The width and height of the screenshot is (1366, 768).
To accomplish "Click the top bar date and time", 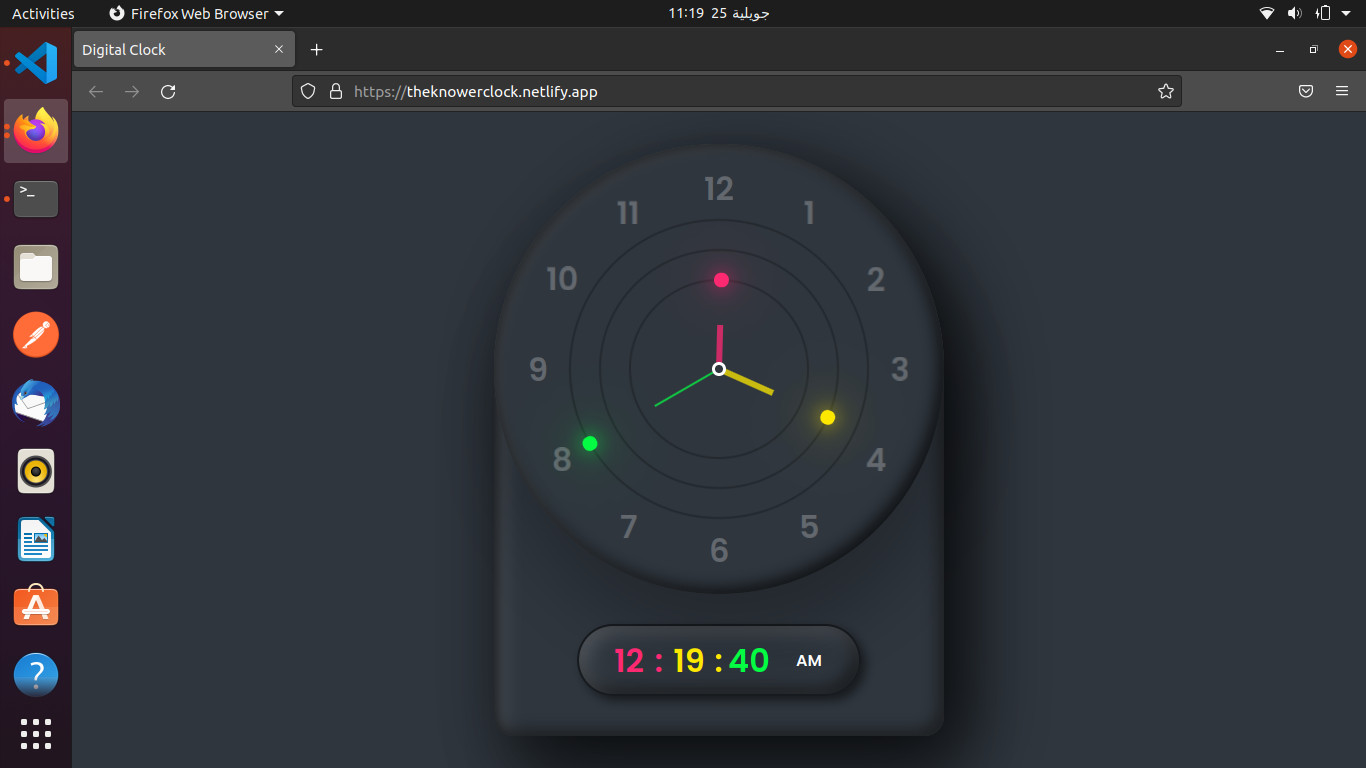I will pos(718,14).
